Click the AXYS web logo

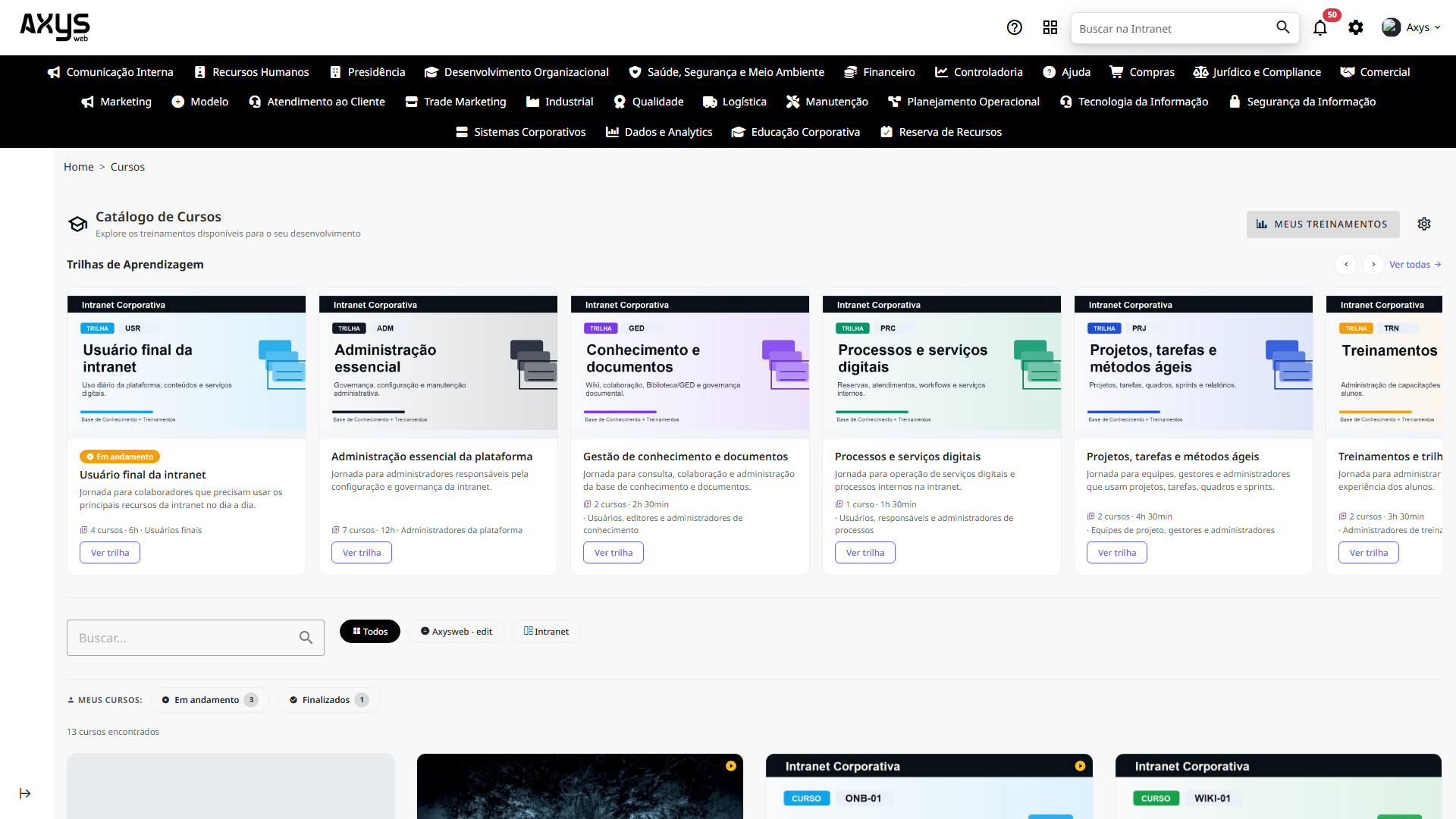[55, 27]
